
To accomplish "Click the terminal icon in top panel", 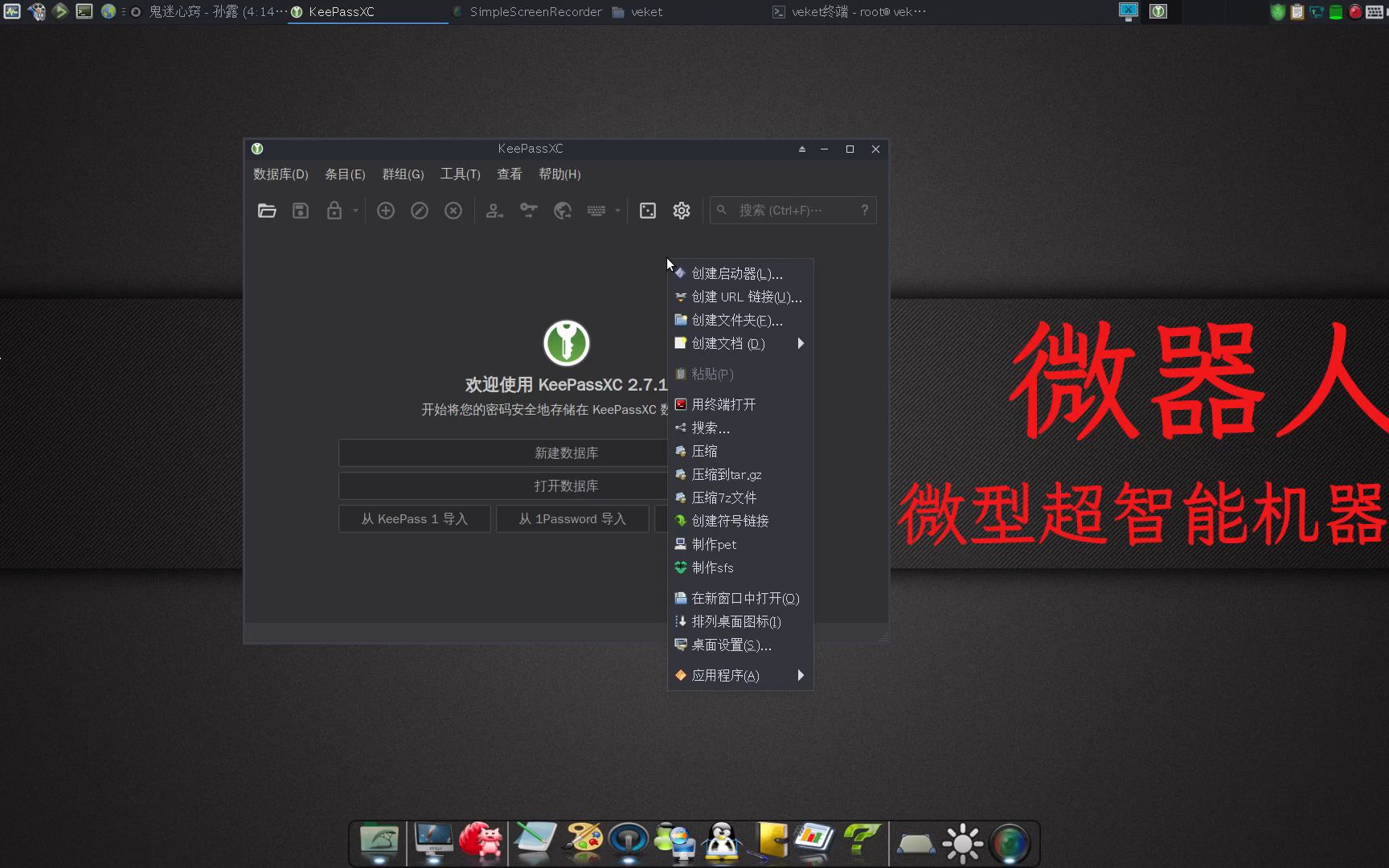I will 84,11.
